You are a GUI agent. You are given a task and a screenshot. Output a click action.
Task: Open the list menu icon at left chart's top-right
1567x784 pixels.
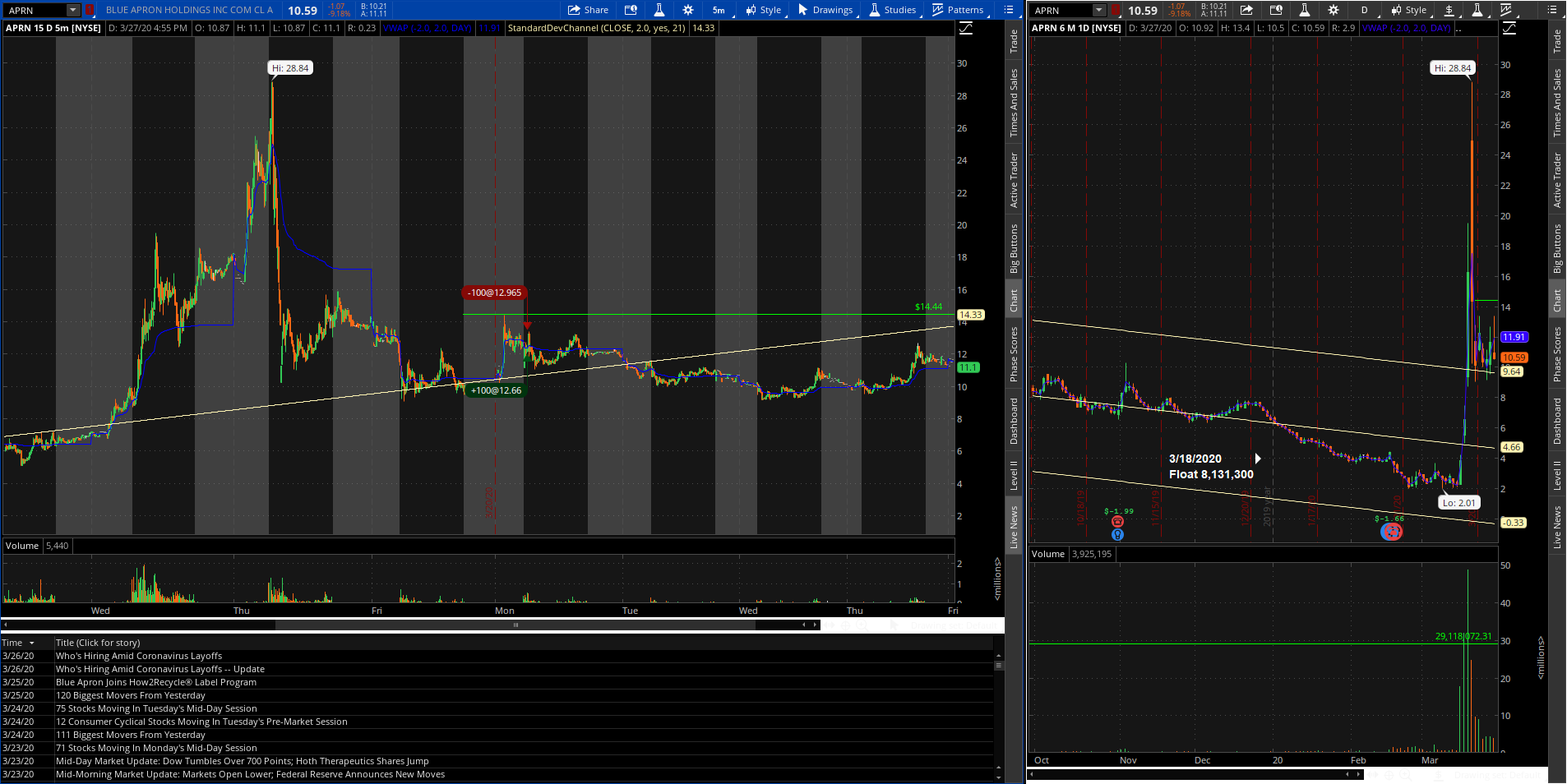(x=1009, y=10)
